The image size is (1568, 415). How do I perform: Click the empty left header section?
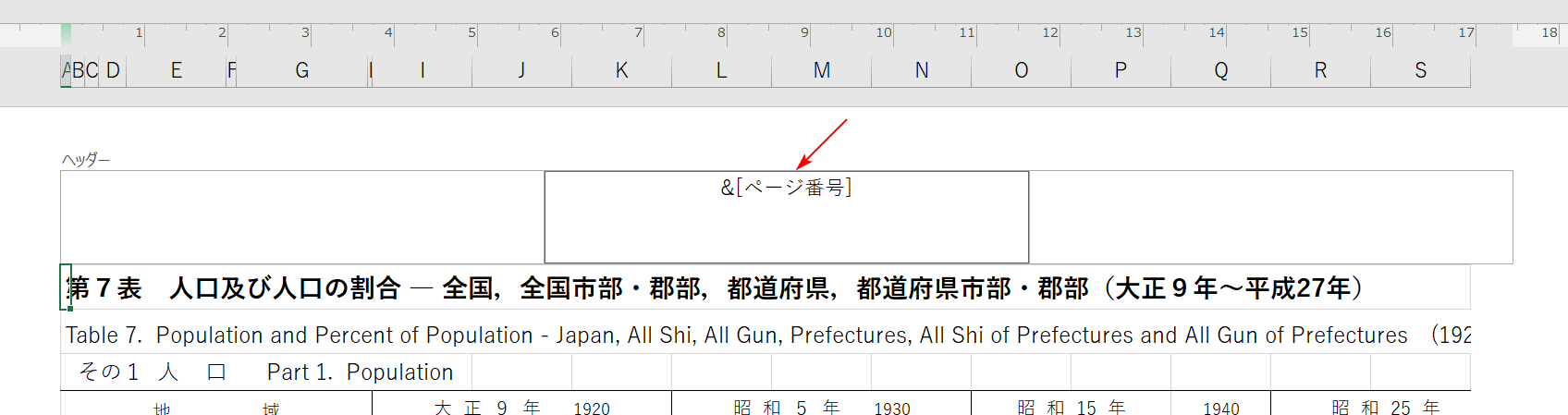point(302,216)
